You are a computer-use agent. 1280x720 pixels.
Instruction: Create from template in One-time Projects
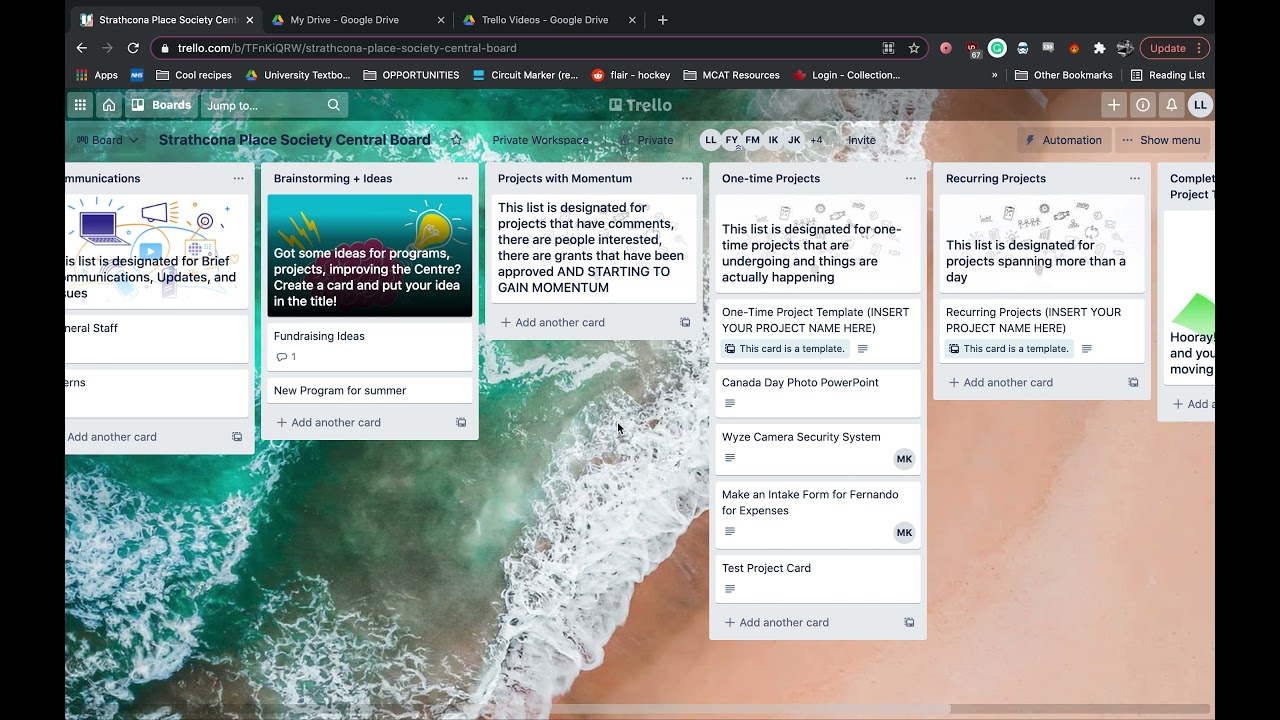(909, 622)
